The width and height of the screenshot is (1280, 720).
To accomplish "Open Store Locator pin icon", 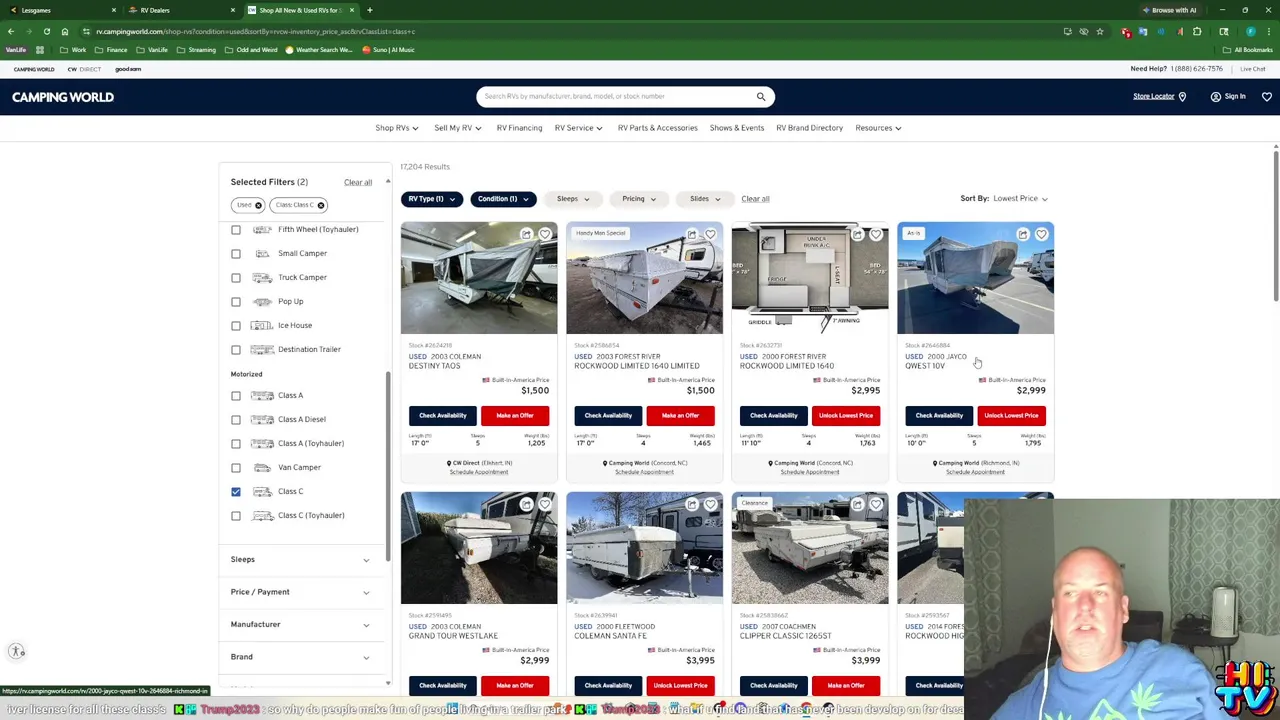I will pos(1182,97).
